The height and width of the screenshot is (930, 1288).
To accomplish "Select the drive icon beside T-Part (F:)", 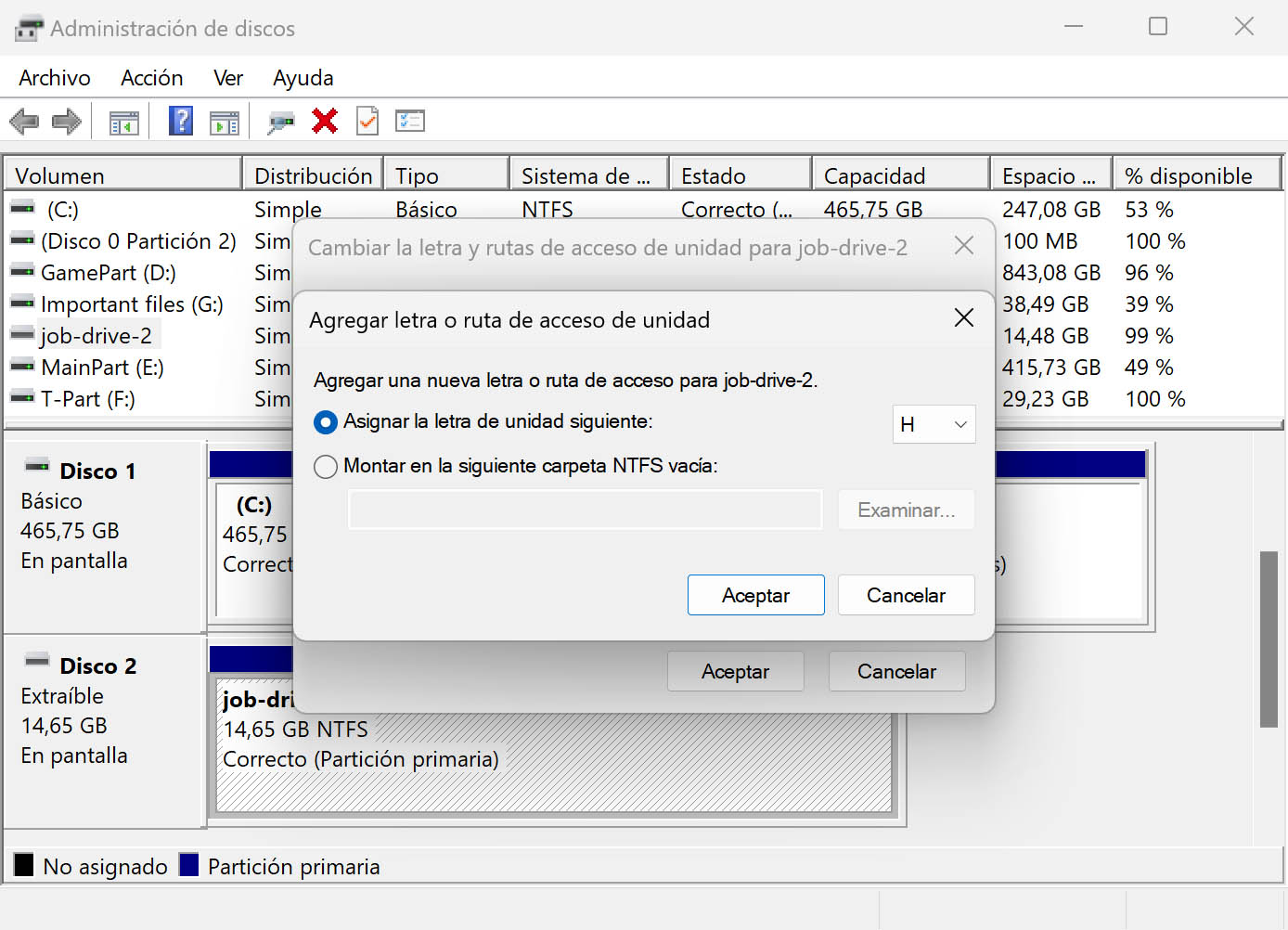I will pos(22,398).
